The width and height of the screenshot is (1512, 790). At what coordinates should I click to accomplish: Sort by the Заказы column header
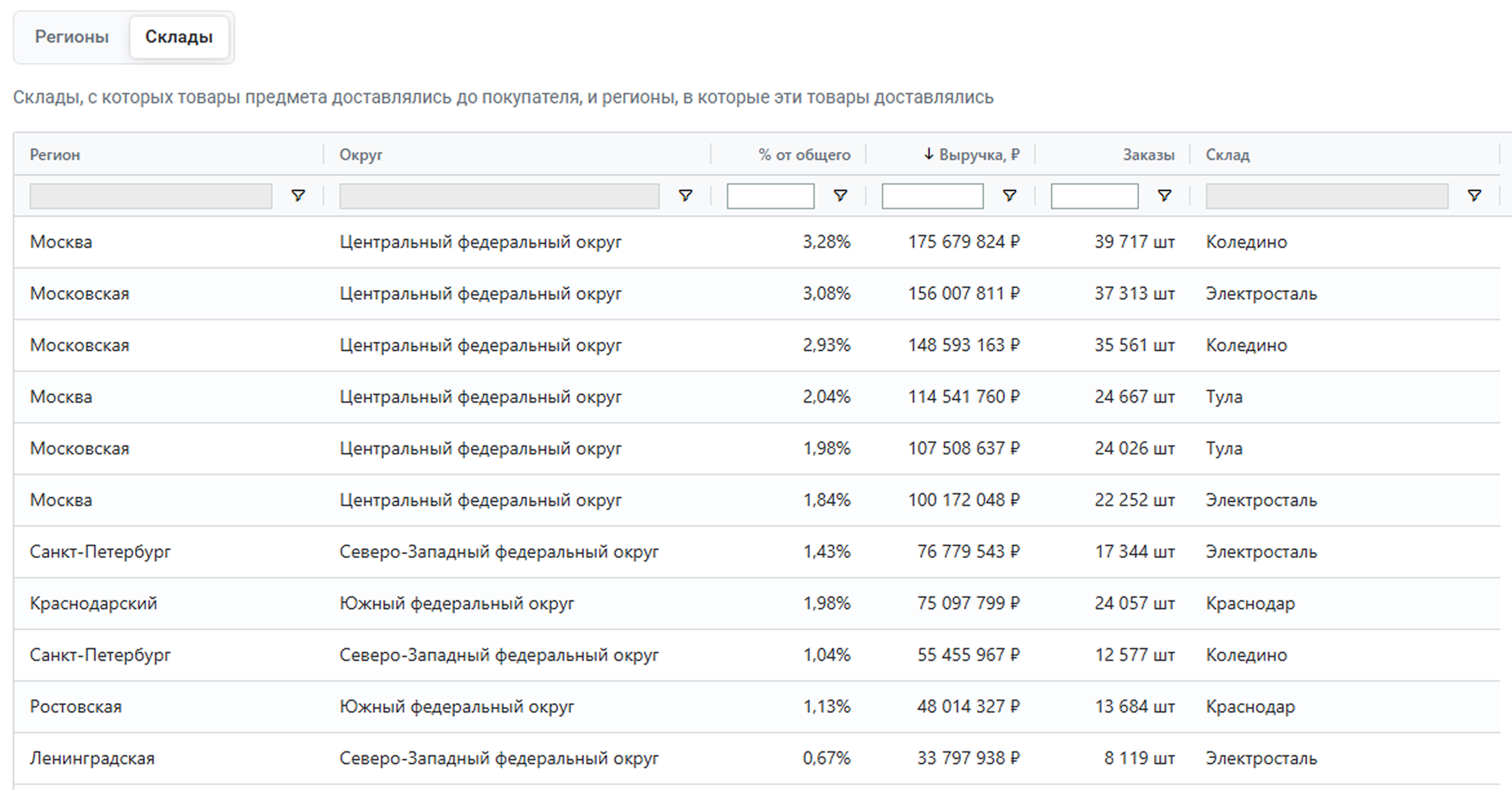click(x=1148, y=155)
